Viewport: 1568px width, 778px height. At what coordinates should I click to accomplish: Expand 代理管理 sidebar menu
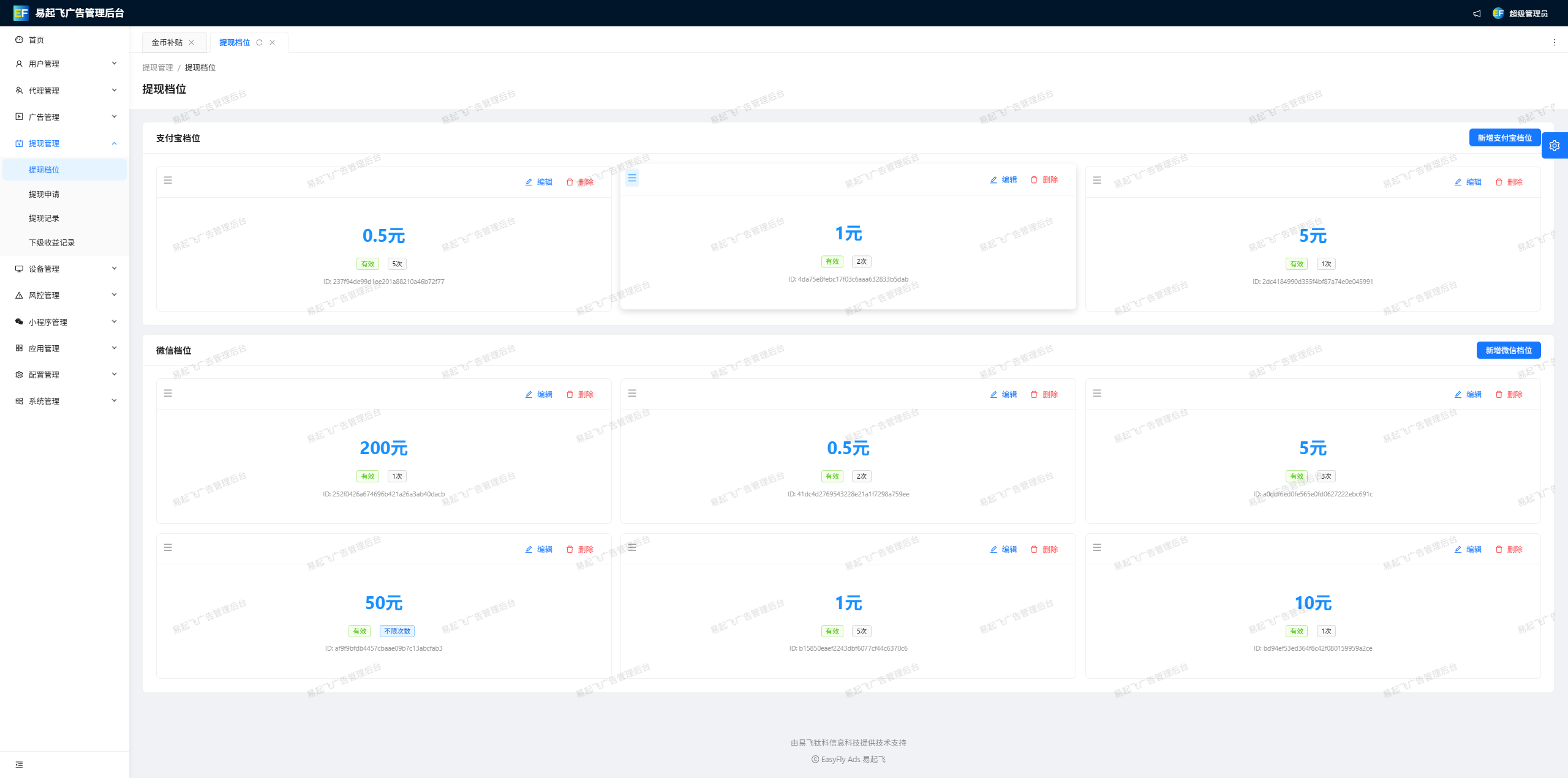(65, 91)
